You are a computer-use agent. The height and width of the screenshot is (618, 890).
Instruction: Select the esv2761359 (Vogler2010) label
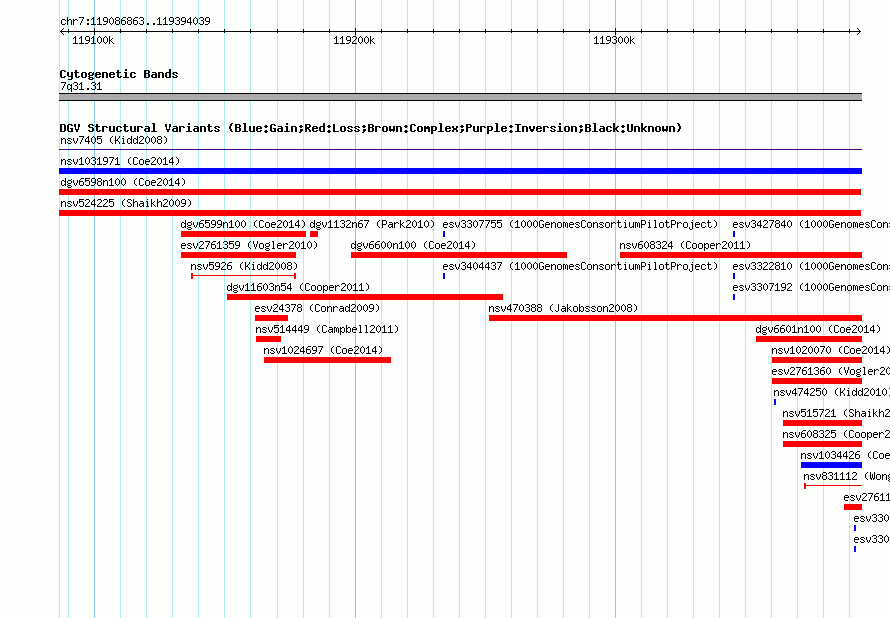tap(249, 245)
